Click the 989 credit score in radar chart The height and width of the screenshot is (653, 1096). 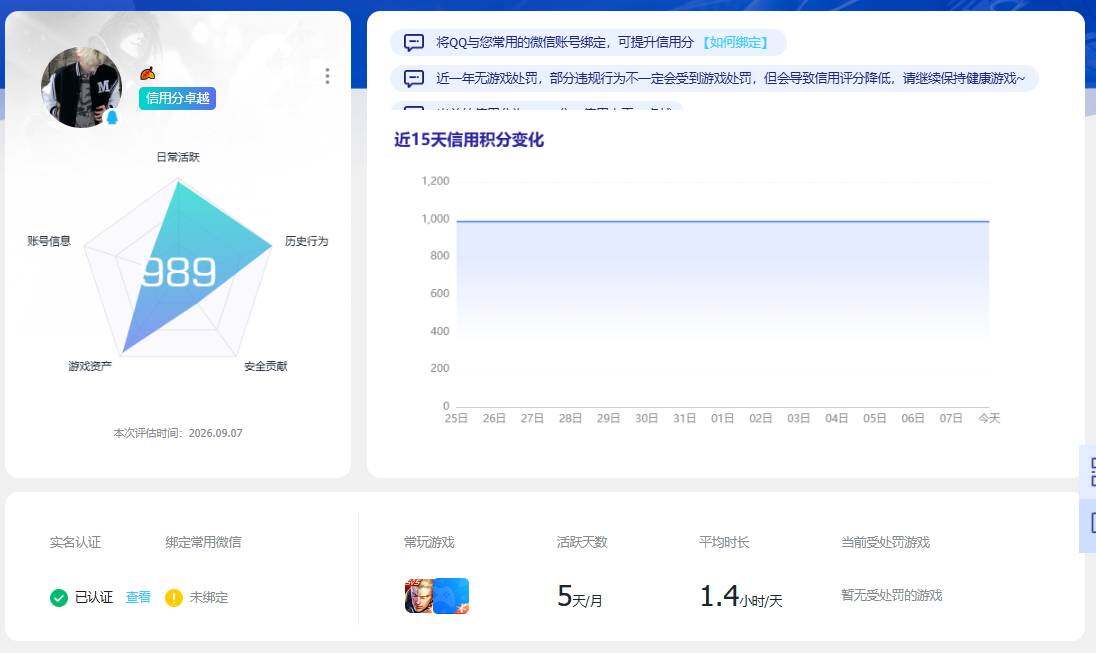click(178, 272)
